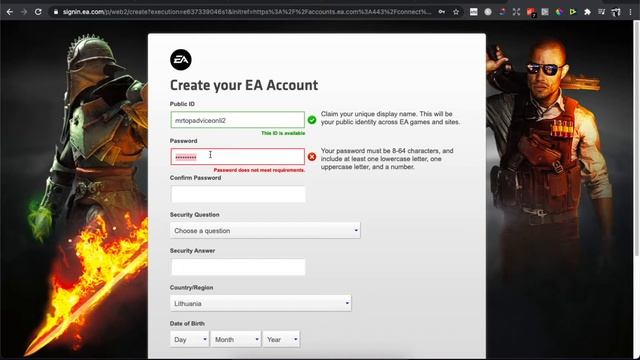Click the Confirm Password field
This screenshot has height=360, width=640.
pos(238,194)
